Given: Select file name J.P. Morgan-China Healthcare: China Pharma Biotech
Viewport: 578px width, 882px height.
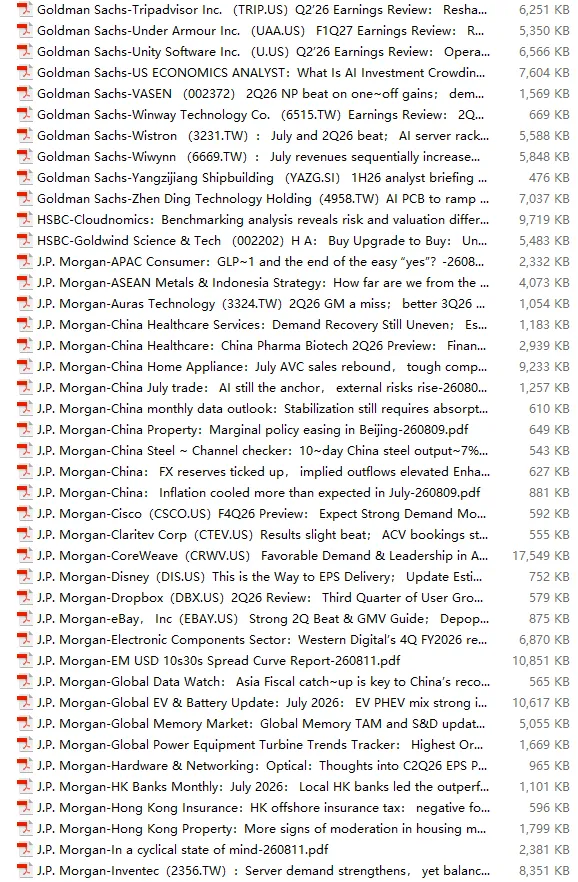Looking at the screenshot, I should tap(261, 345).
